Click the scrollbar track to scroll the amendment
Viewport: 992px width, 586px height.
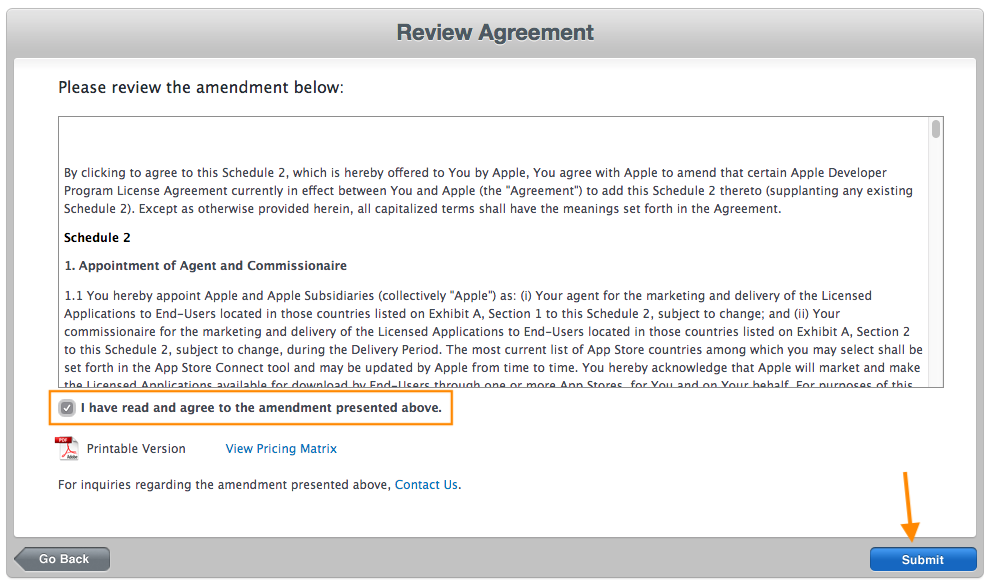[934, 280]
